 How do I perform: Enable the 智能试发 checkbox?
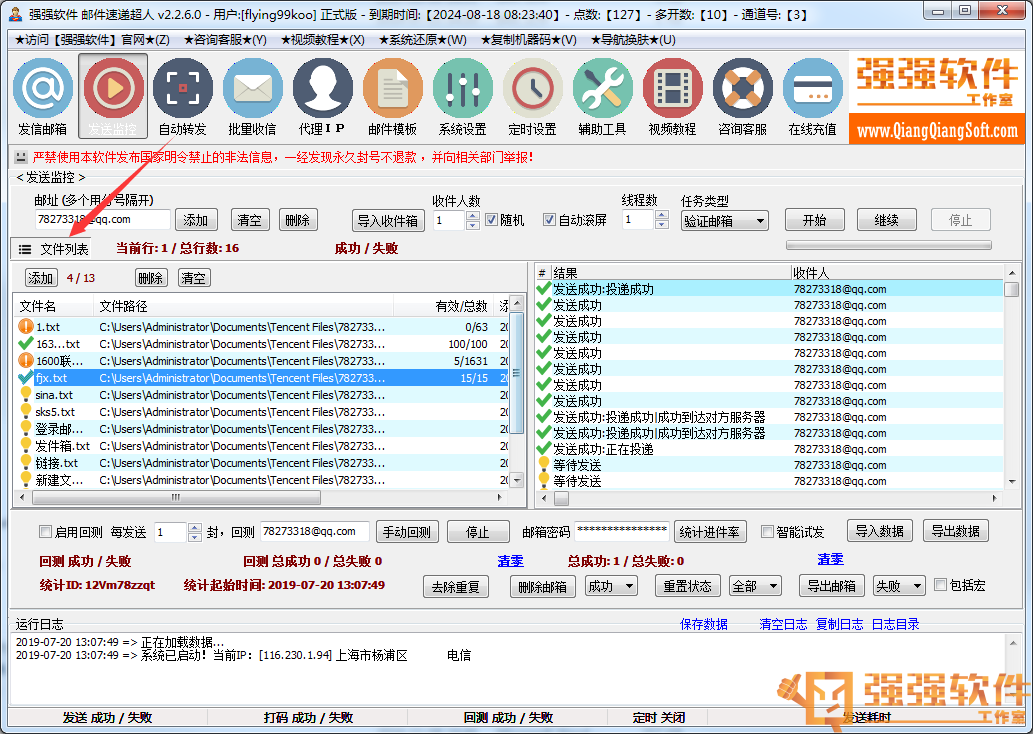tap(767, 532)
